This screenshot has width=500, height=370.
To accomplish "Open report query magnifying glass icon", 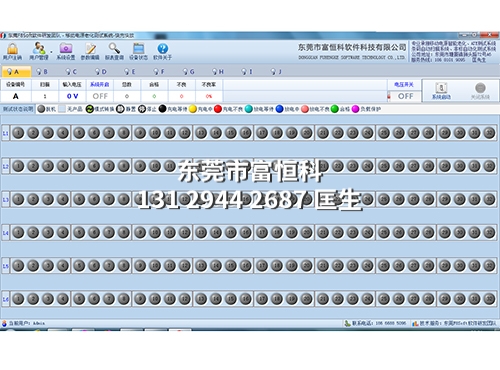I will [114, 48].
